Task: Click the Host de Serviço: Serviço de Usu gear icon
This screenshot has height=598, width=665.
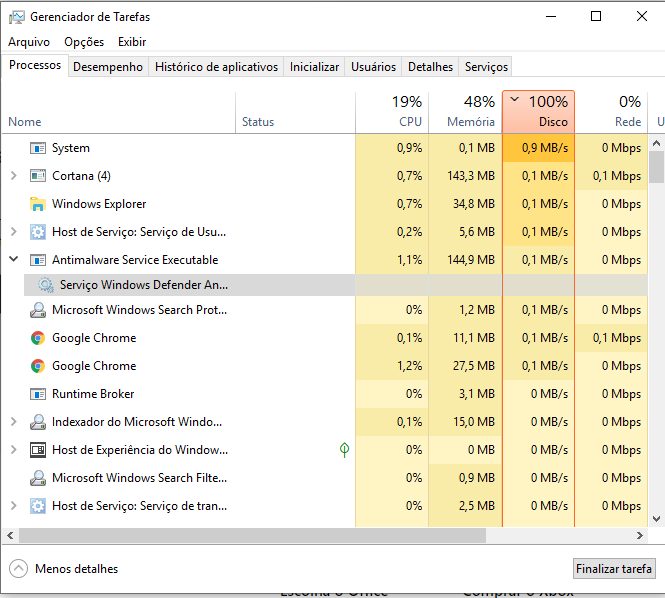Action: (x=38, y=232)
